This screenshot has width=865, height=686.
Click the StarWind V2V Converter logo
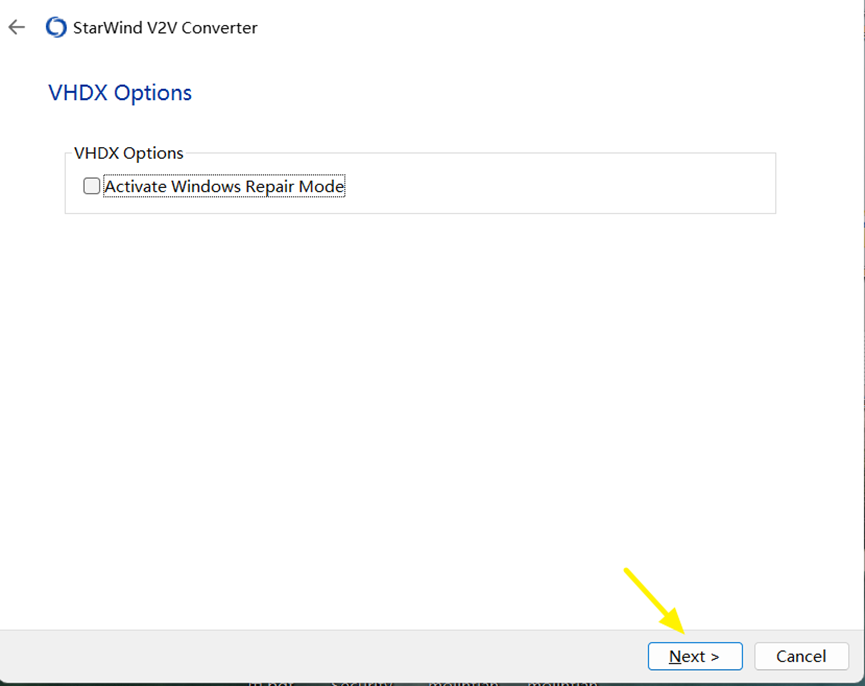point(56,27)
